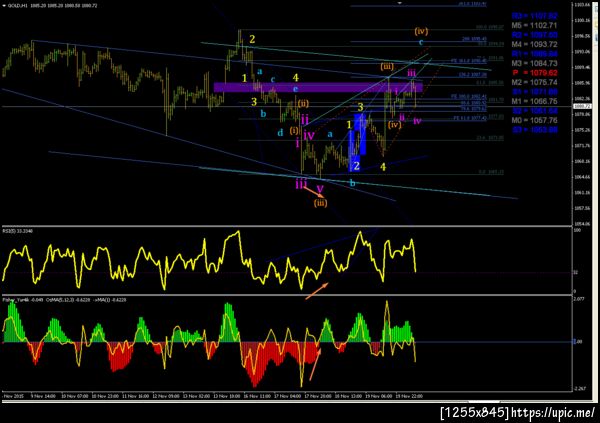The height and width of the screenshot is (423, 600).
Task: Click the '19 Nov 22:00' time axis label
Action: [409, 396]
